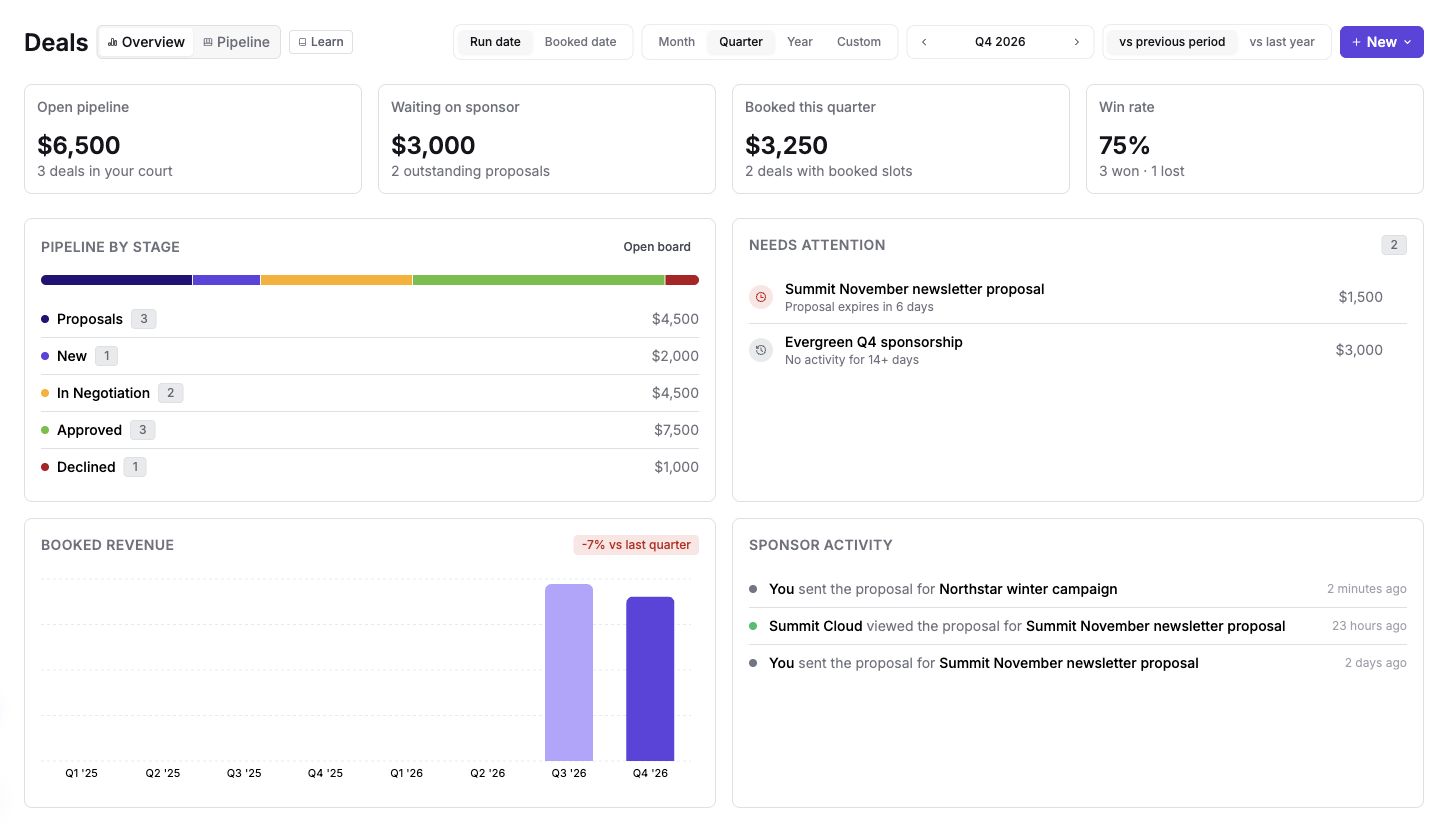This screenshot has width=1448, height=824.
Task: Open the Declined stage row
Action: click(370, 467)
